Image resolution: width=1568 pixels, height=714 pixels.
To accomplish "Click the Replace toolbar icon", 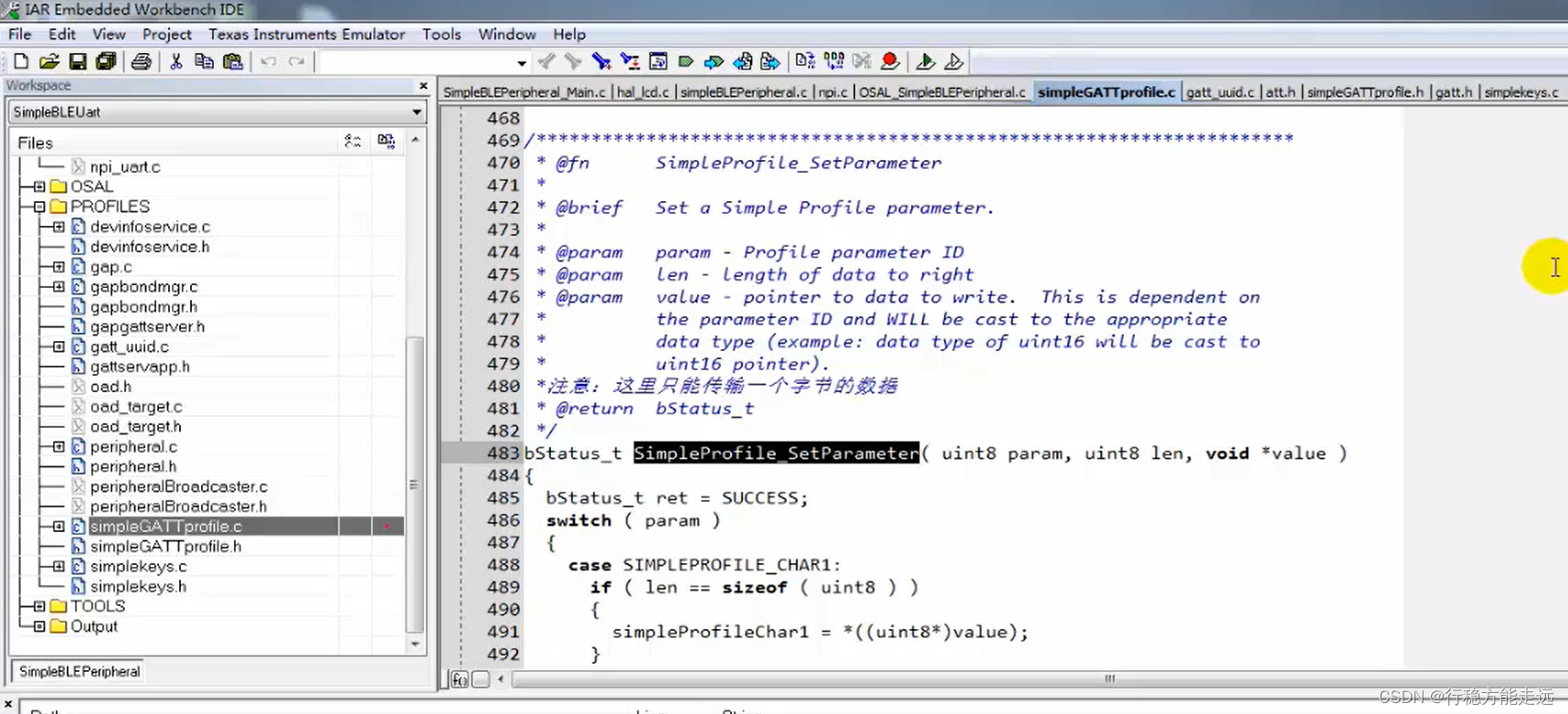I will [x=630, y=61].
